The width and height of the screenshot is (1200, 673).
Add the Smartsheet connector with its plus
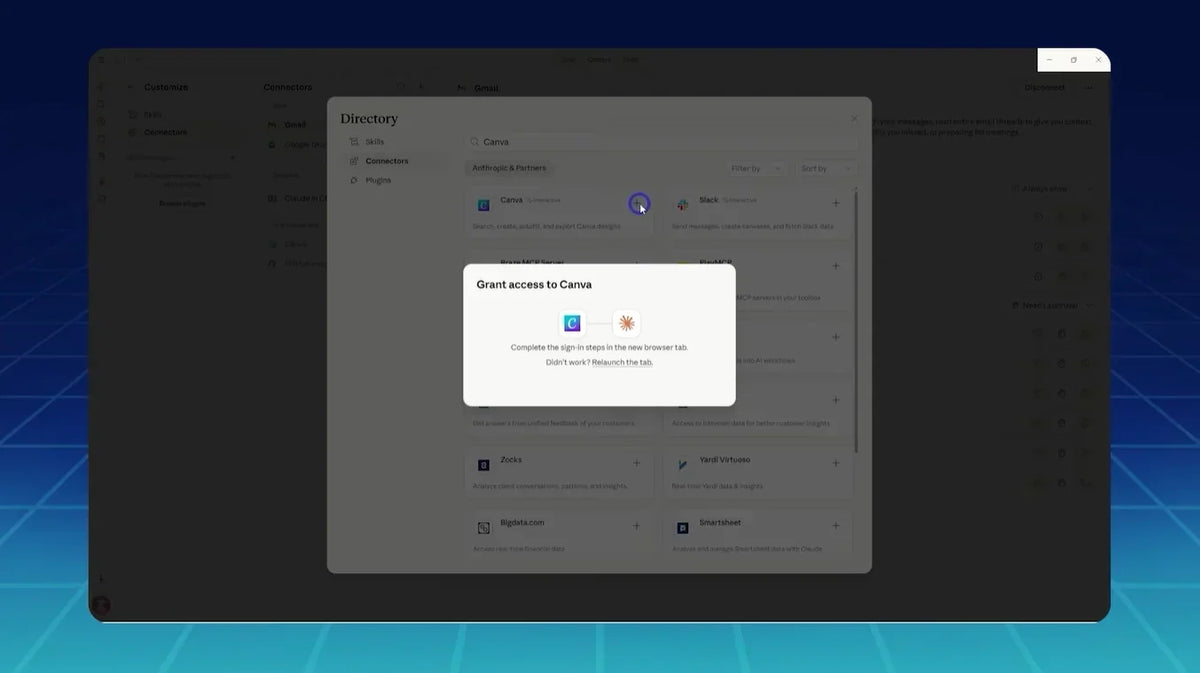click(836, 526)
